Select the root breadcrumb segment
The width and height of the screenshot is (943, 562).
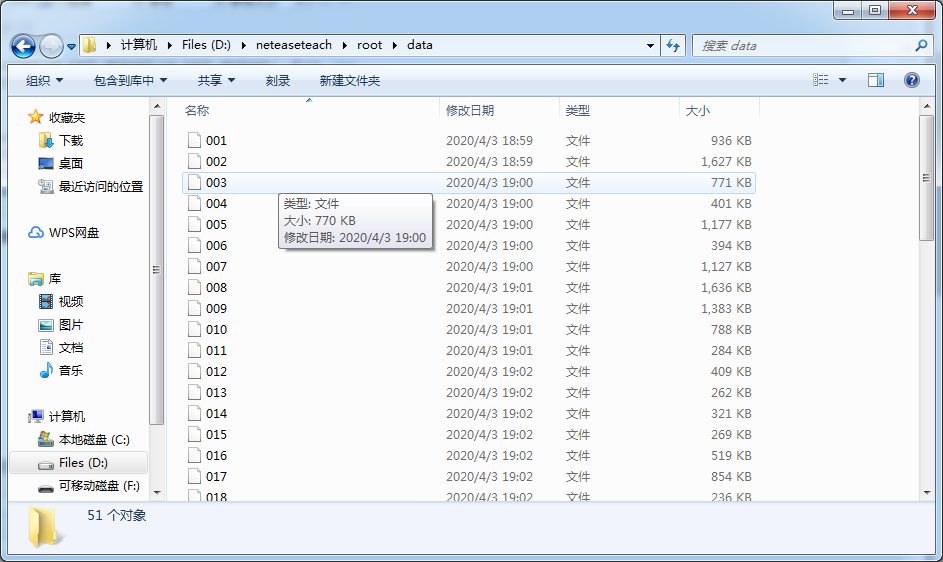click(369, 45)
